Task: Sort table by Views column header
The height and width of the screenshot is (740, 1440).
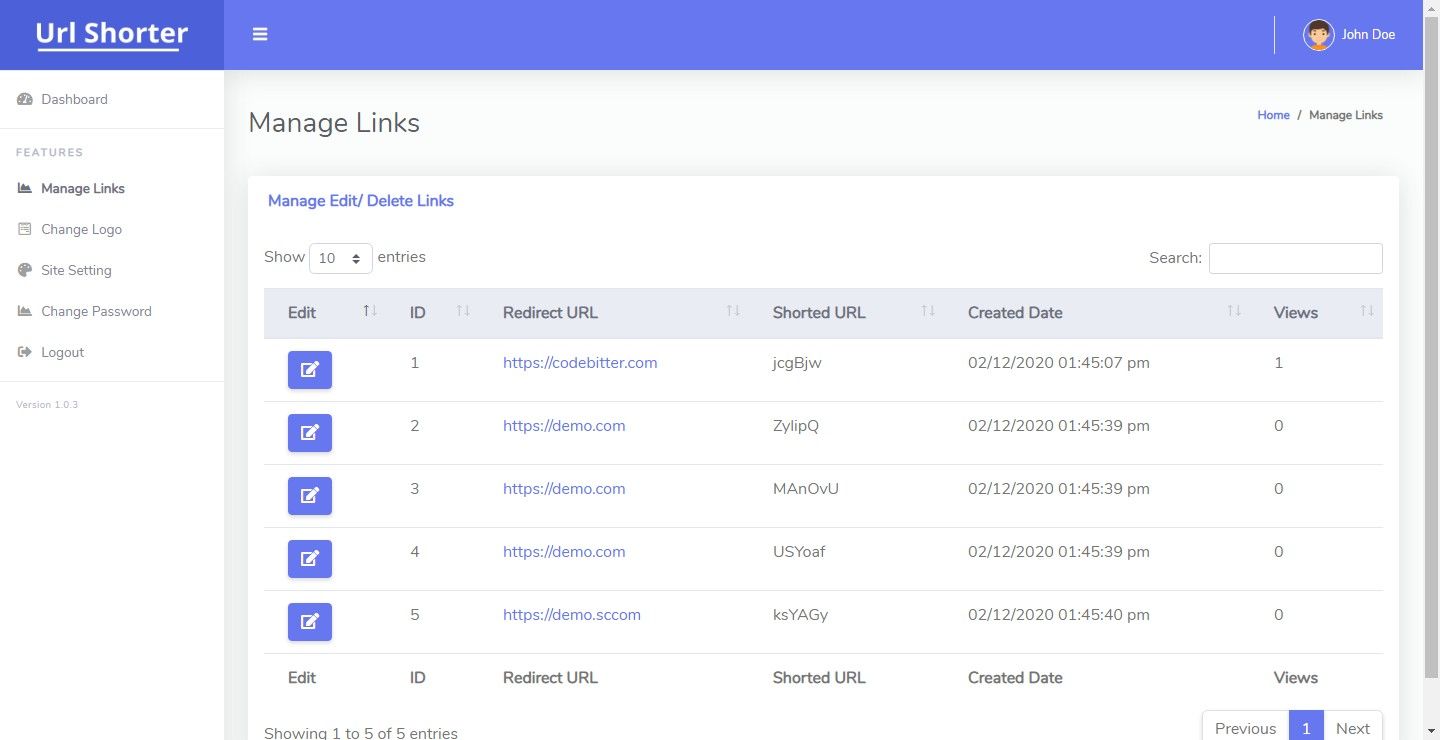Action: point(1295,313)
